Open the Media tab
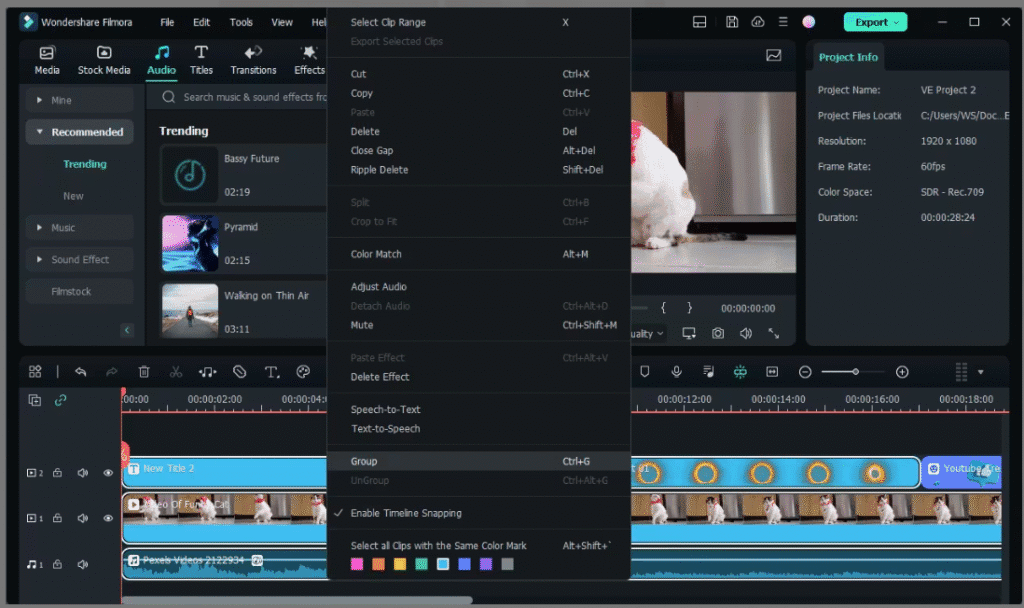The height and width of the screenshot is (608, 1024). (46, 60)
